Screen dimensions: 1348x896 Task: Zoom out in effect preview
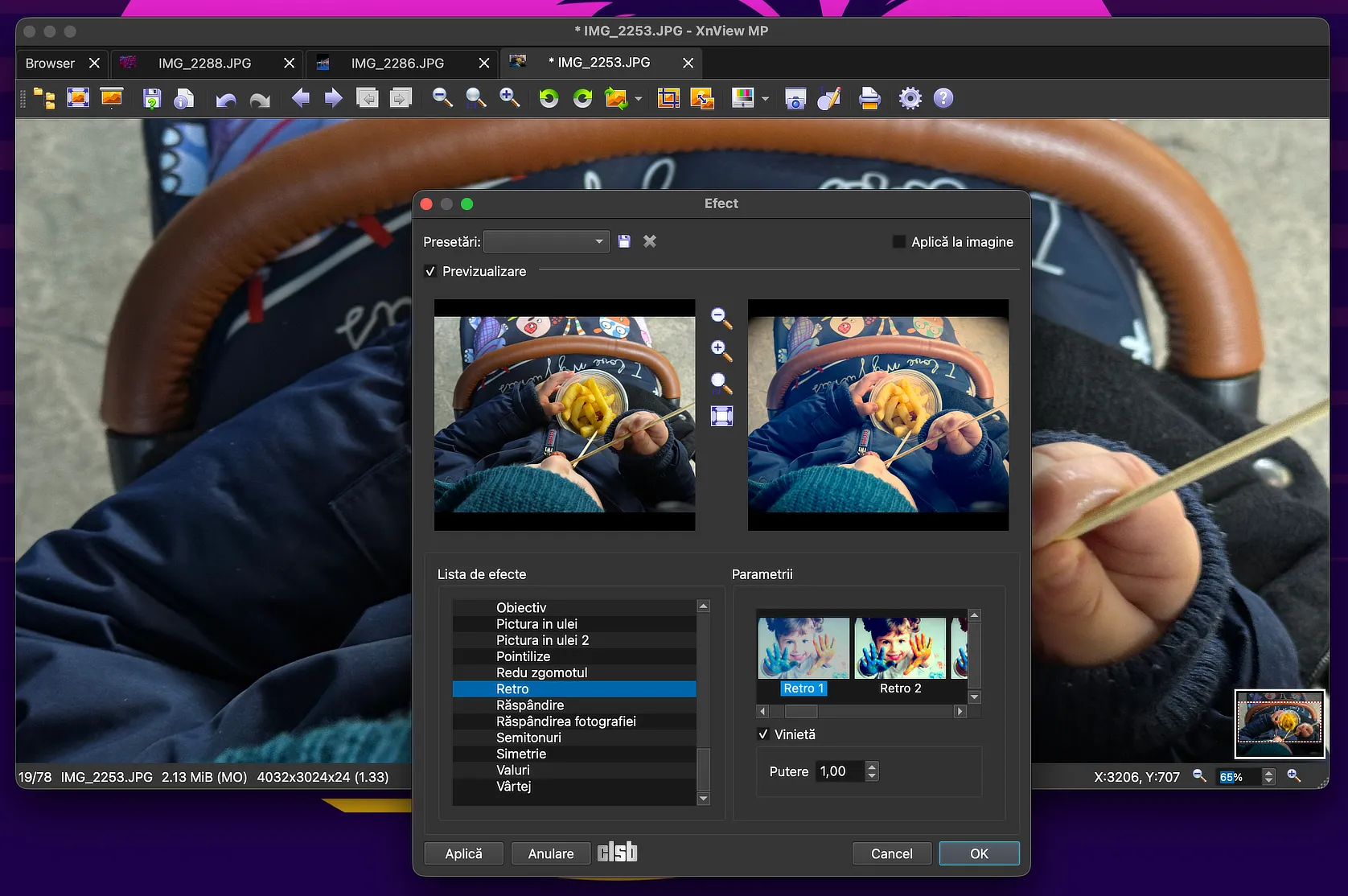coord(721,319)
